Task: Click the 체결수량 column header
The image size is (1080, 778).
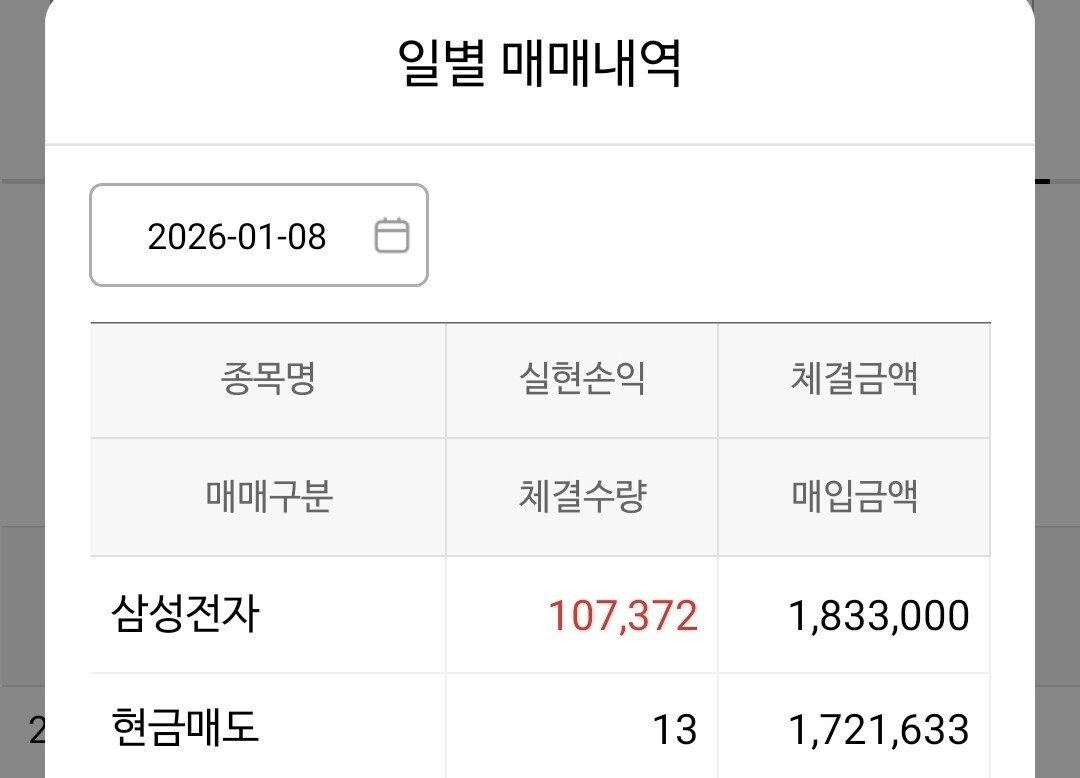Action: click(x=582, y=497)
